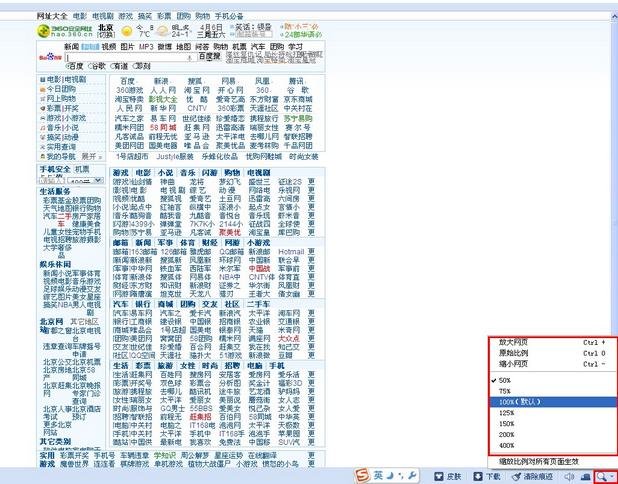The height and width of the screenshot is (484, 618).
Task: Click the cloudy weather icon for tomorrow
Action: click(x=162, y=31)
